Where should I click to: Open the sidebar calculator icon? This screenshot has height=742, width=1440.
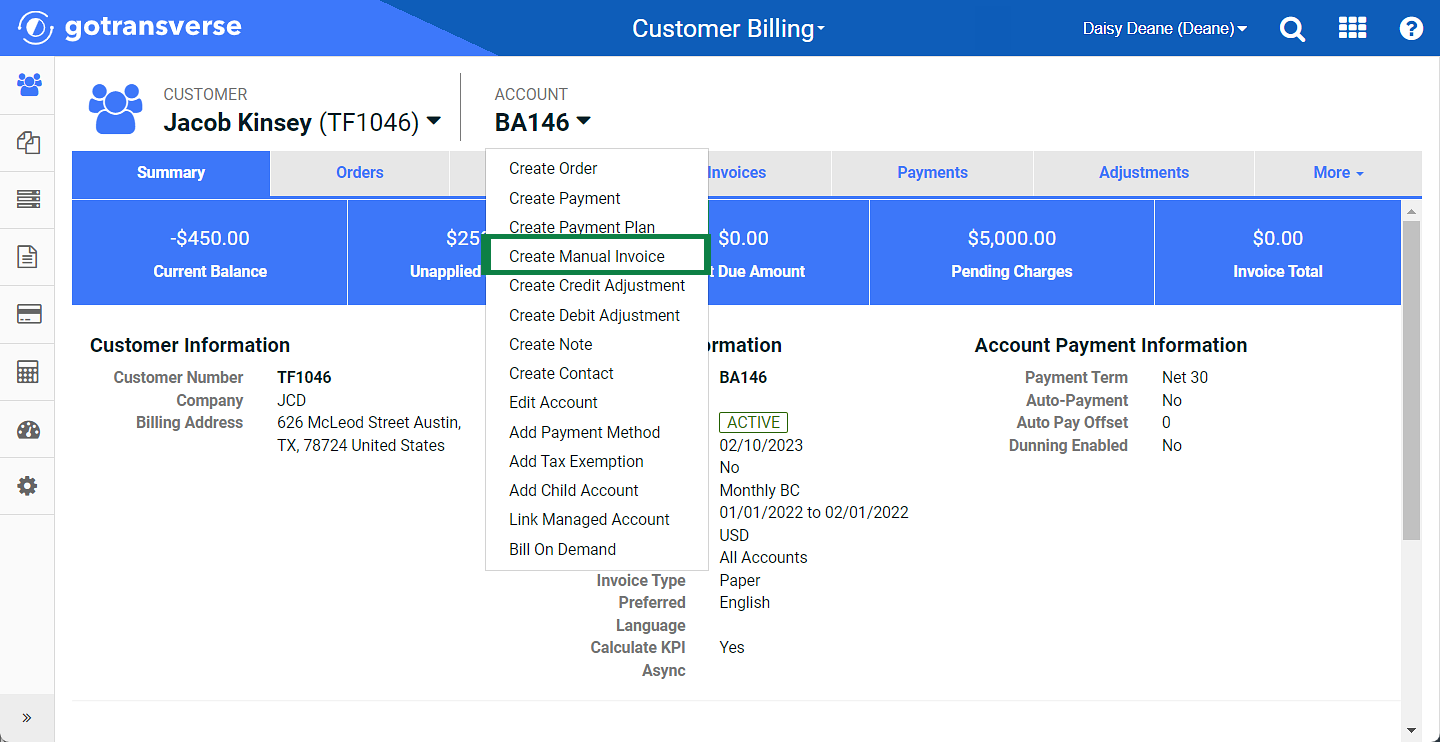28,372
